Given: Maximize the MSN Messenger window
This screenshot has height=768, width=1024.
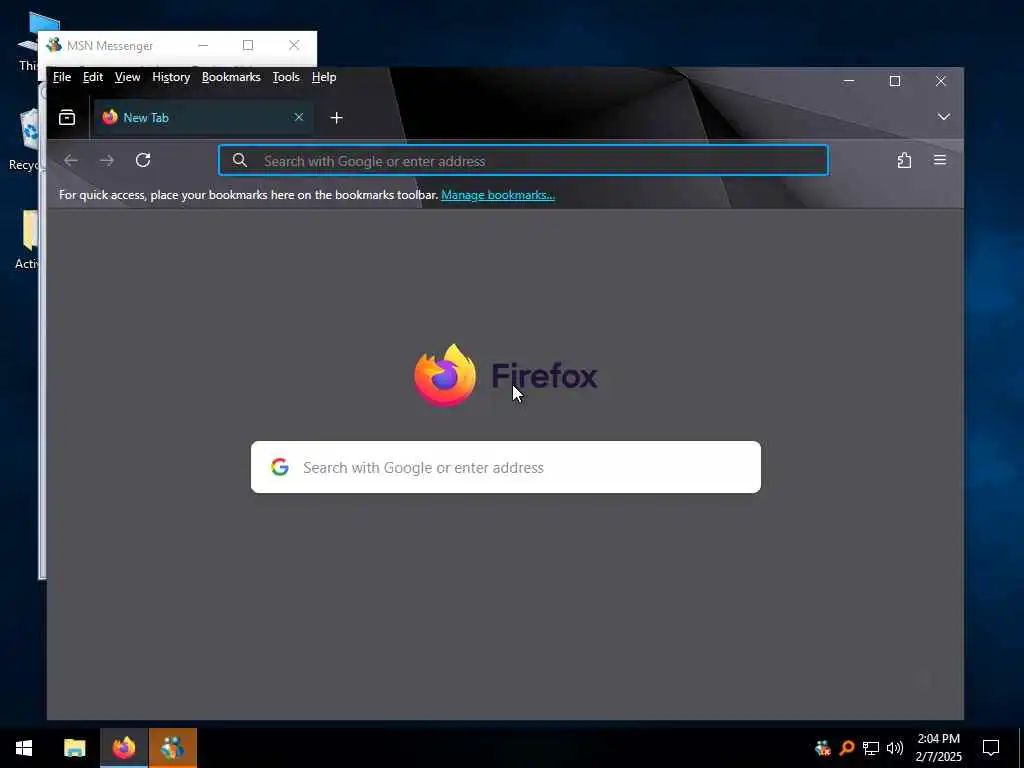Looking at the screenshot, I should 248,45.
